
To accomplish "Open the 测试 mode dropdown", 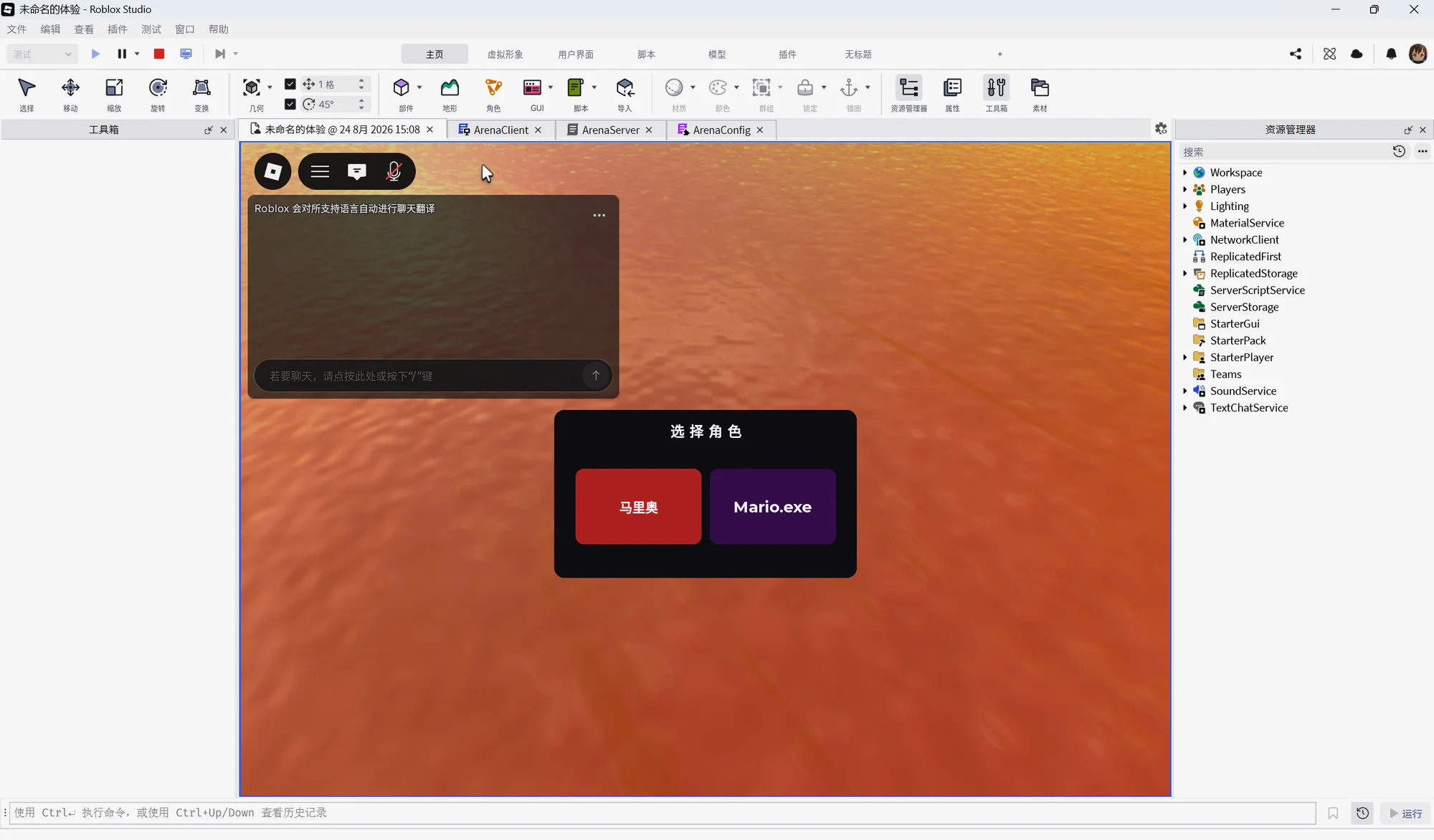I will tap(42, 54).
